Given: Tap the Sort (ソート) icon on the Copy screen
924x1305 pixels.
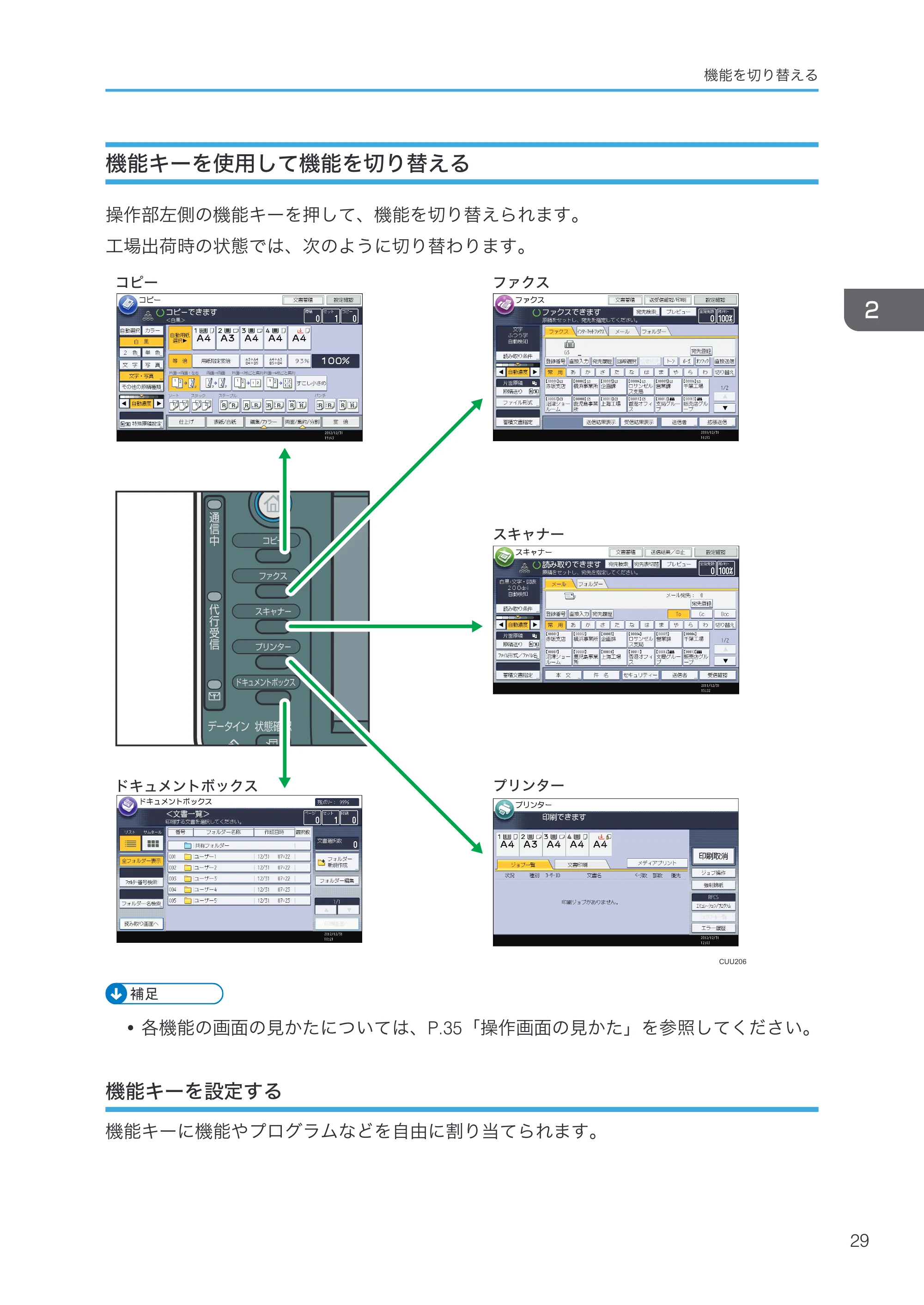Looking at the screenshot, I should click(x=179, y=405).
